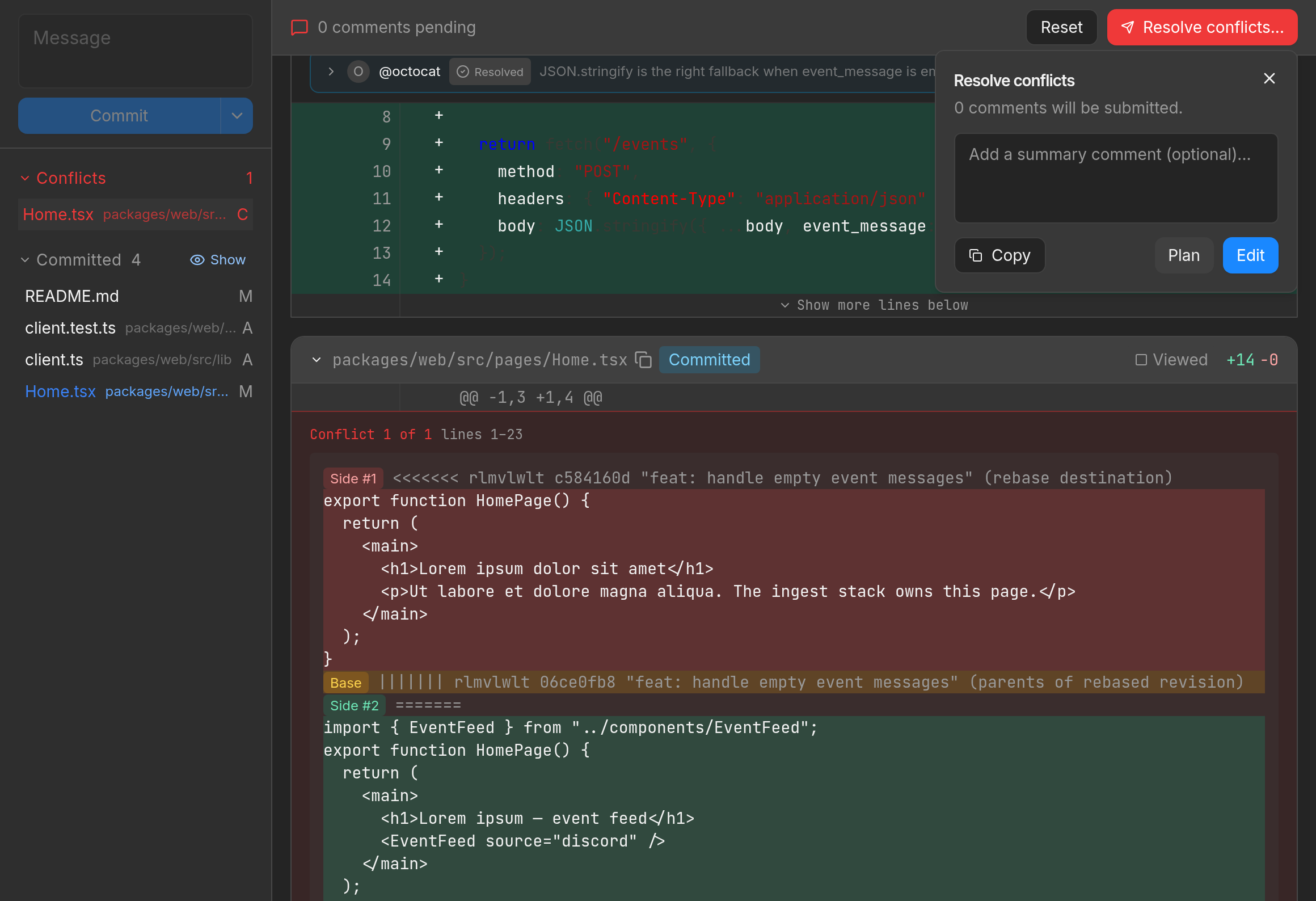
Task: Click the comments pending speech bubble icon
Action: click(x=300, y=27)
